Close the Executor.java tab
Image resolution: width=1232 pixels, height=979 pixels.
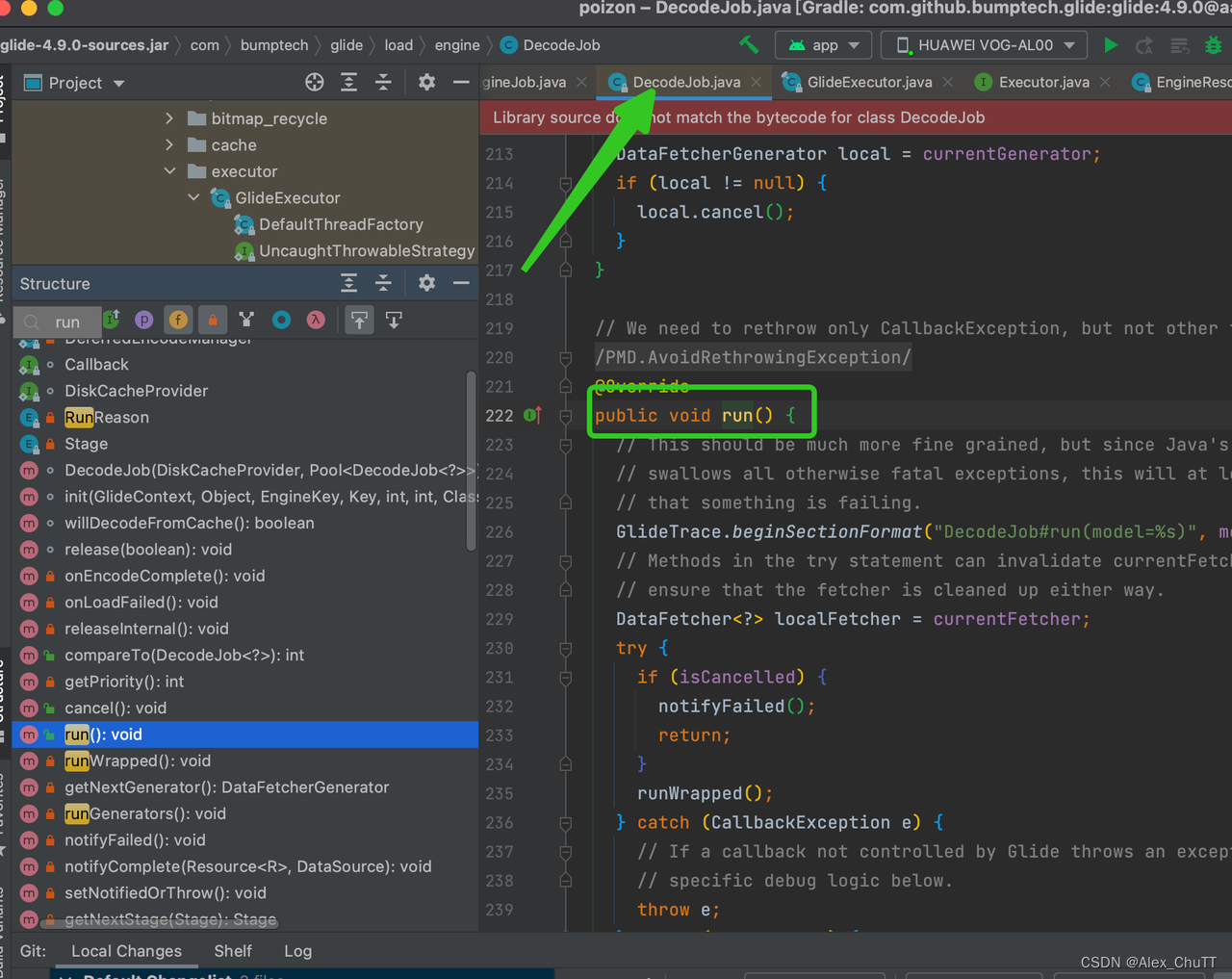(x=1105, y=82)
